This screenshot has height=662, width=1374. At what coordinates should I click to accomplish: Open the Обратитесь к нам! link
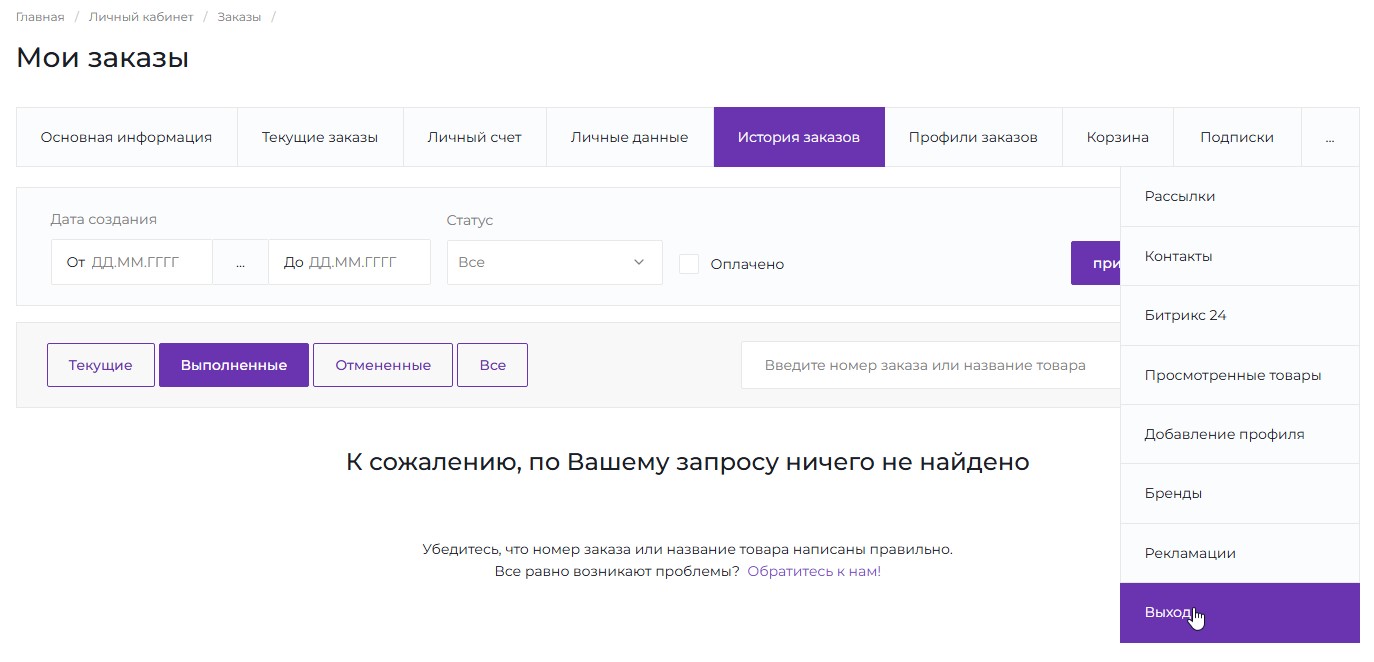pos(814,570)
